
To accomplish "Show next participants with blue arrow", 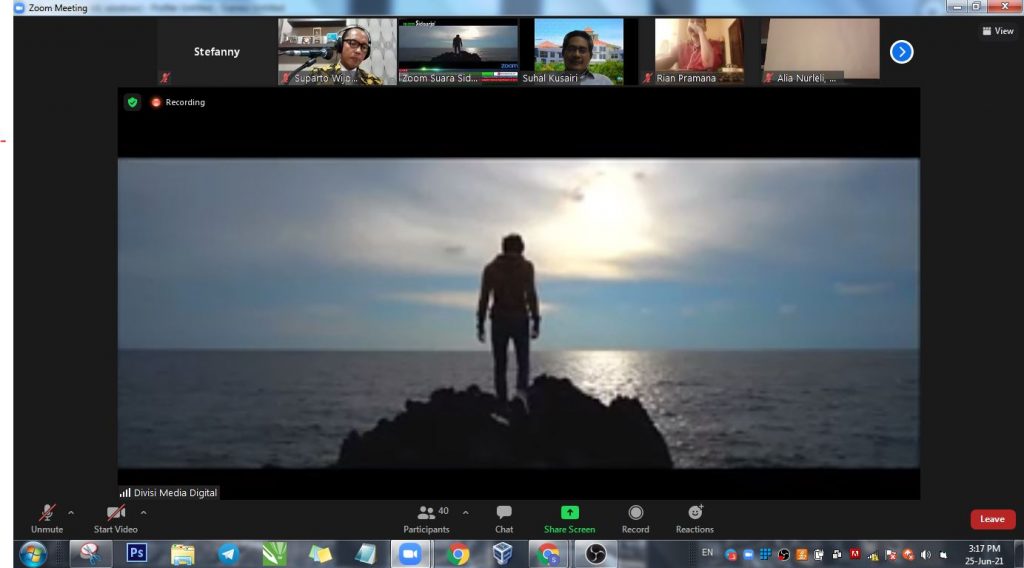I will pos(901,52).
